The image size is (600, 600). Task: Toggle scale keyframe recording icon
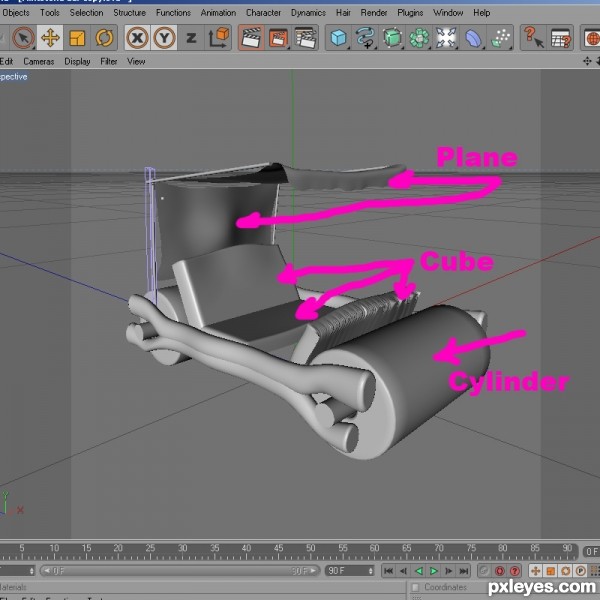point(551,571)
